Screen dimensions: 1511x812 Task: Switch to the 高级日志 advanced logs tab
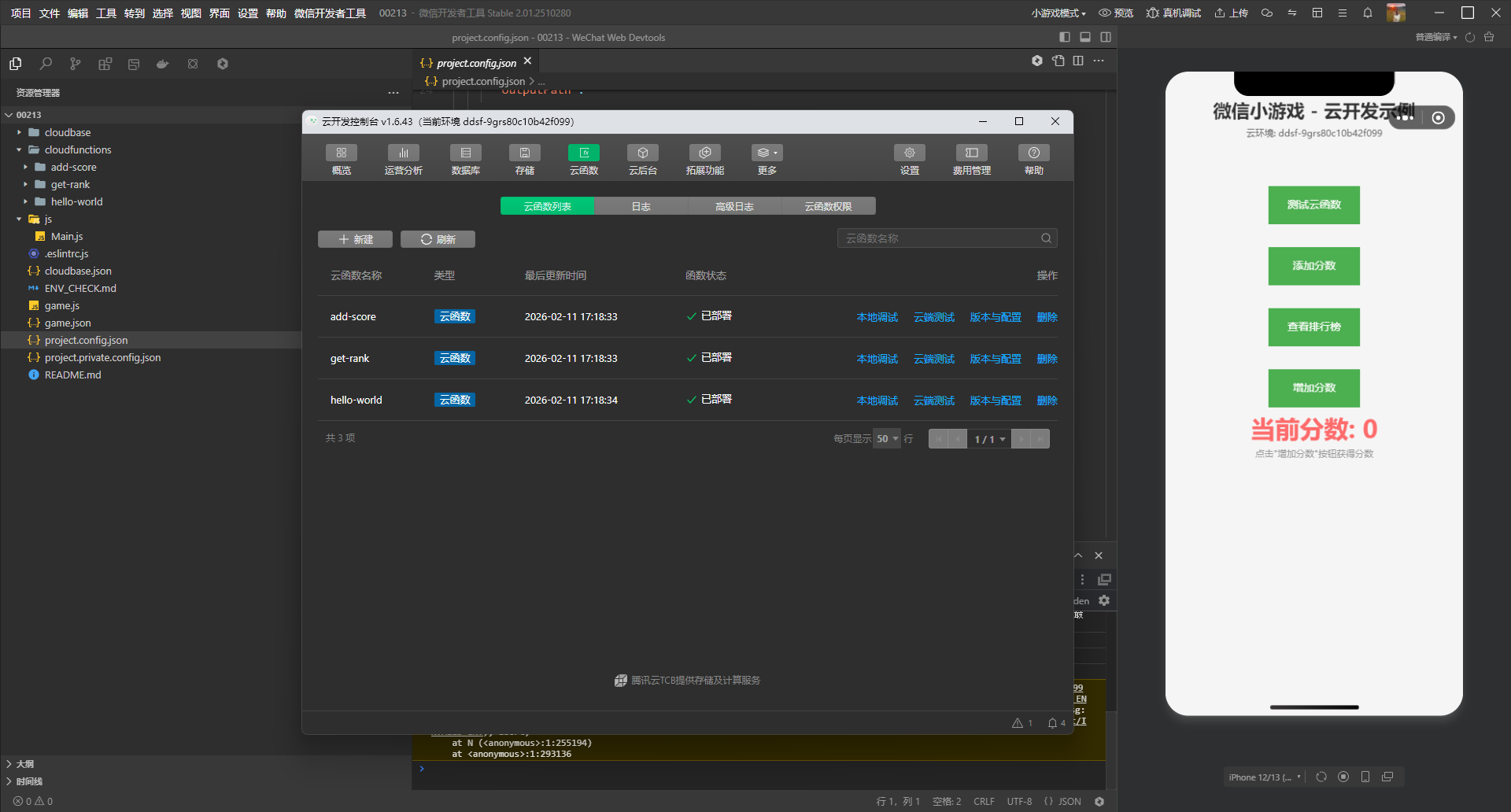734,206
